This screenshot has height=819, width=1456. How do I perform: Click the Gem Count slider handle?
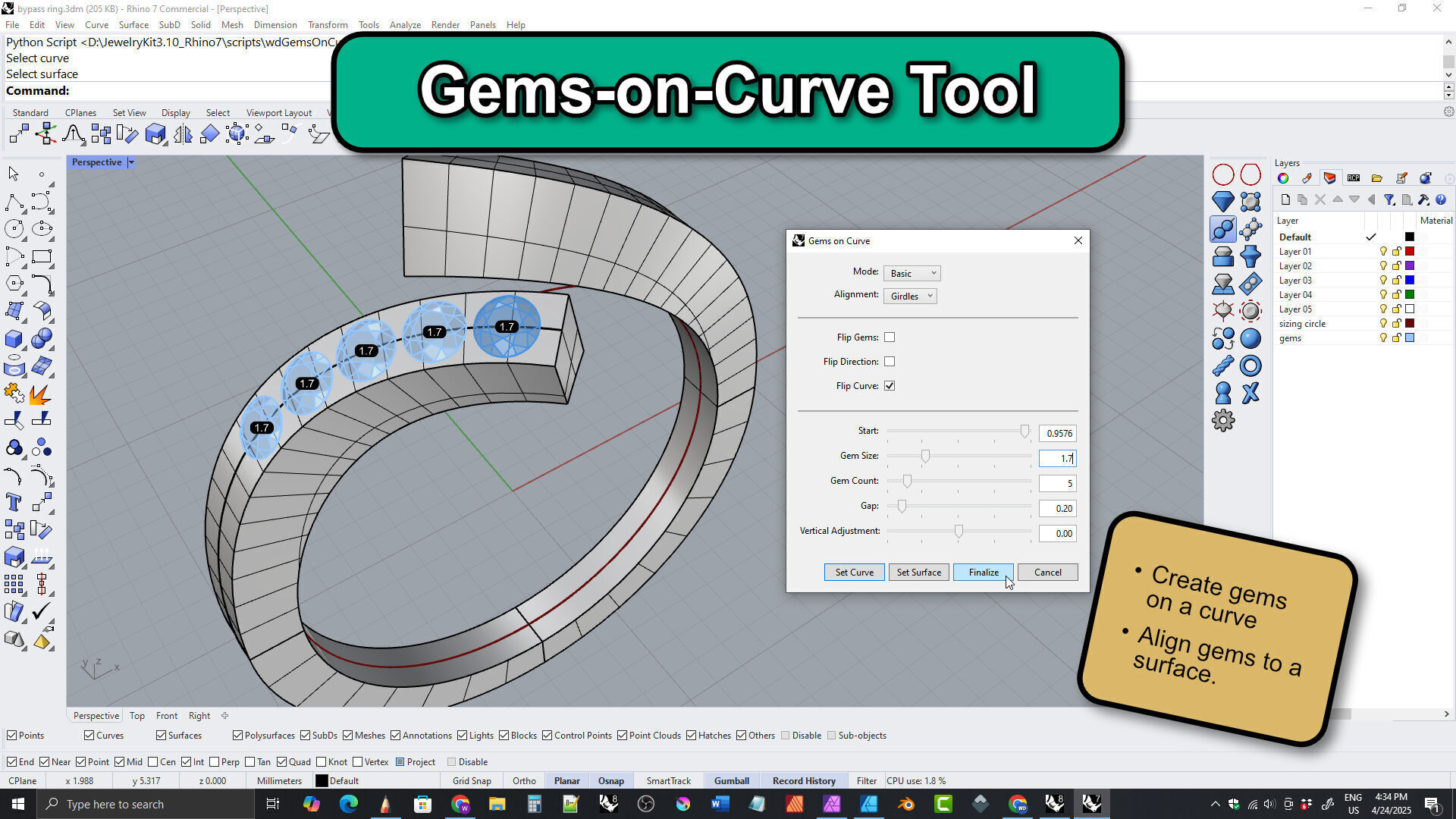907,482
